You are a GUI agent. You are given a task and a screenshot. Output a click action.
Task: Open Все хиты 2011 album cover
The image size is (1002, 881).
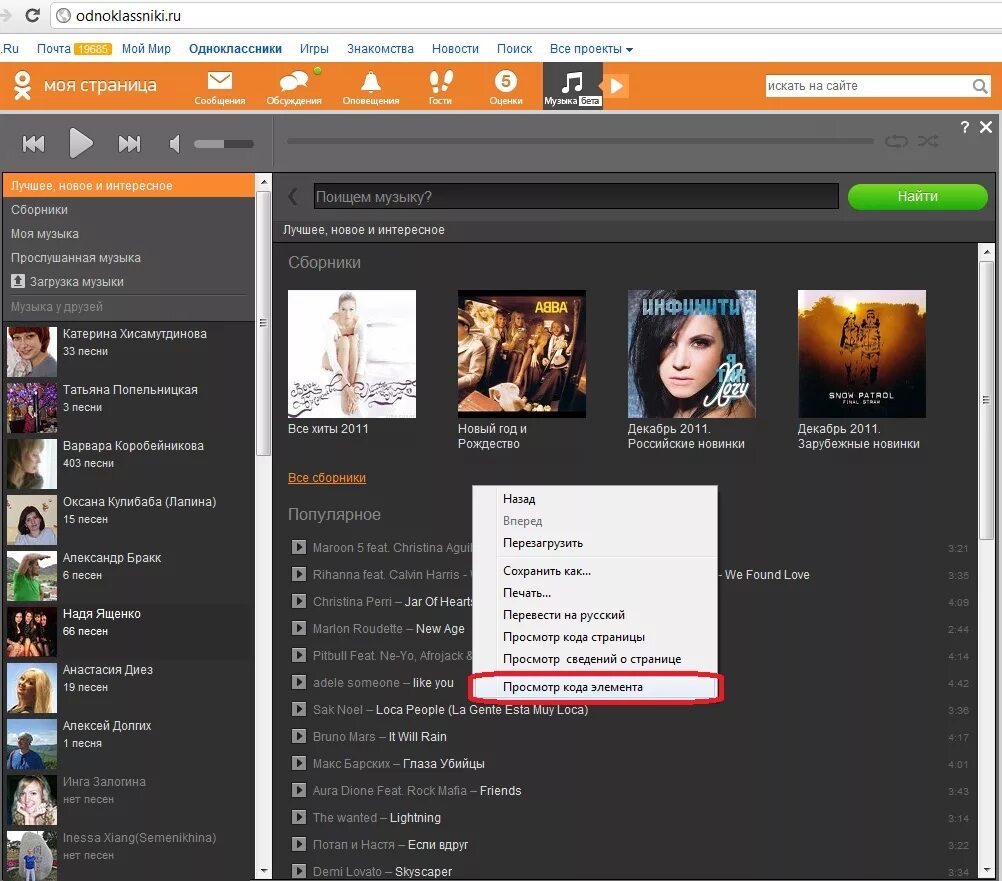pyautogui.click(x=351, y=354)
